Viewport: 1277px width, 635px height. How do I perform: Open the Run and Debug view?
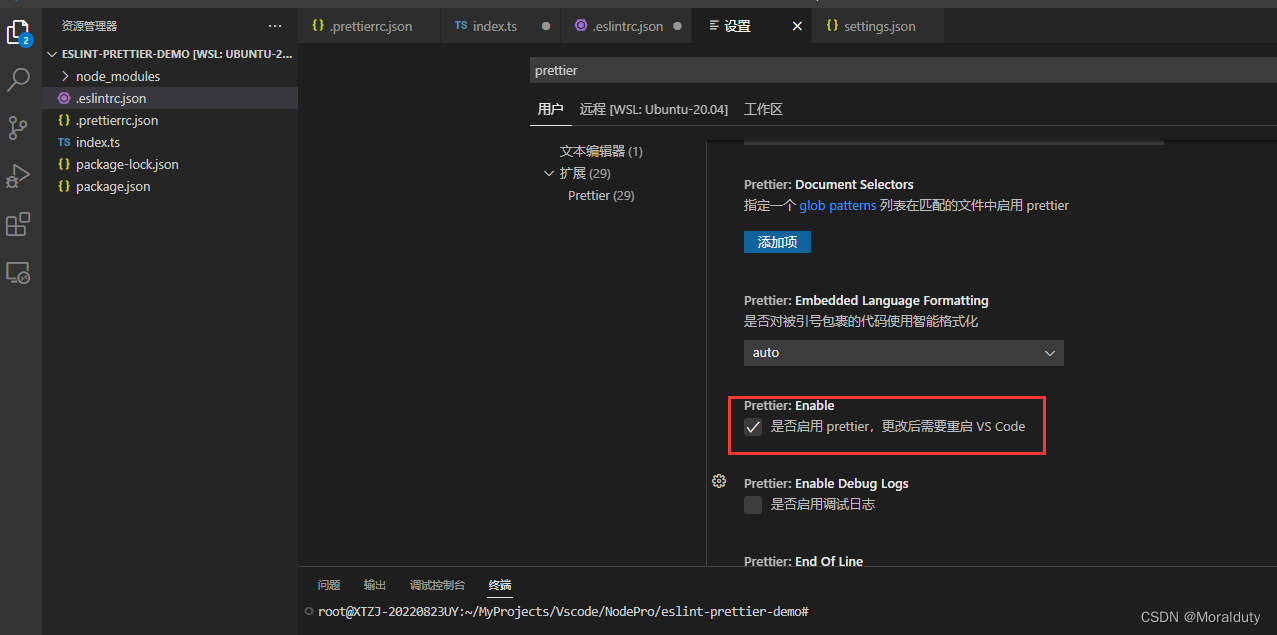pos(18,176)
